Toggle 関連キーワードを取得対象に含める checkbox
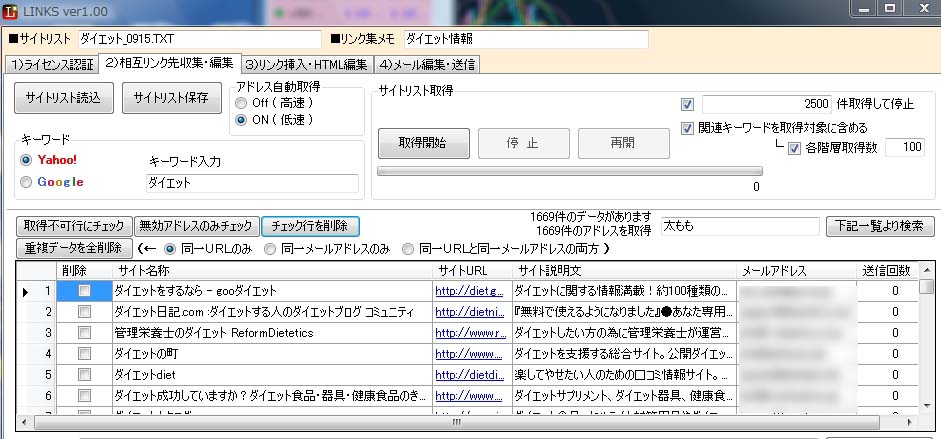 pos(687,128)
